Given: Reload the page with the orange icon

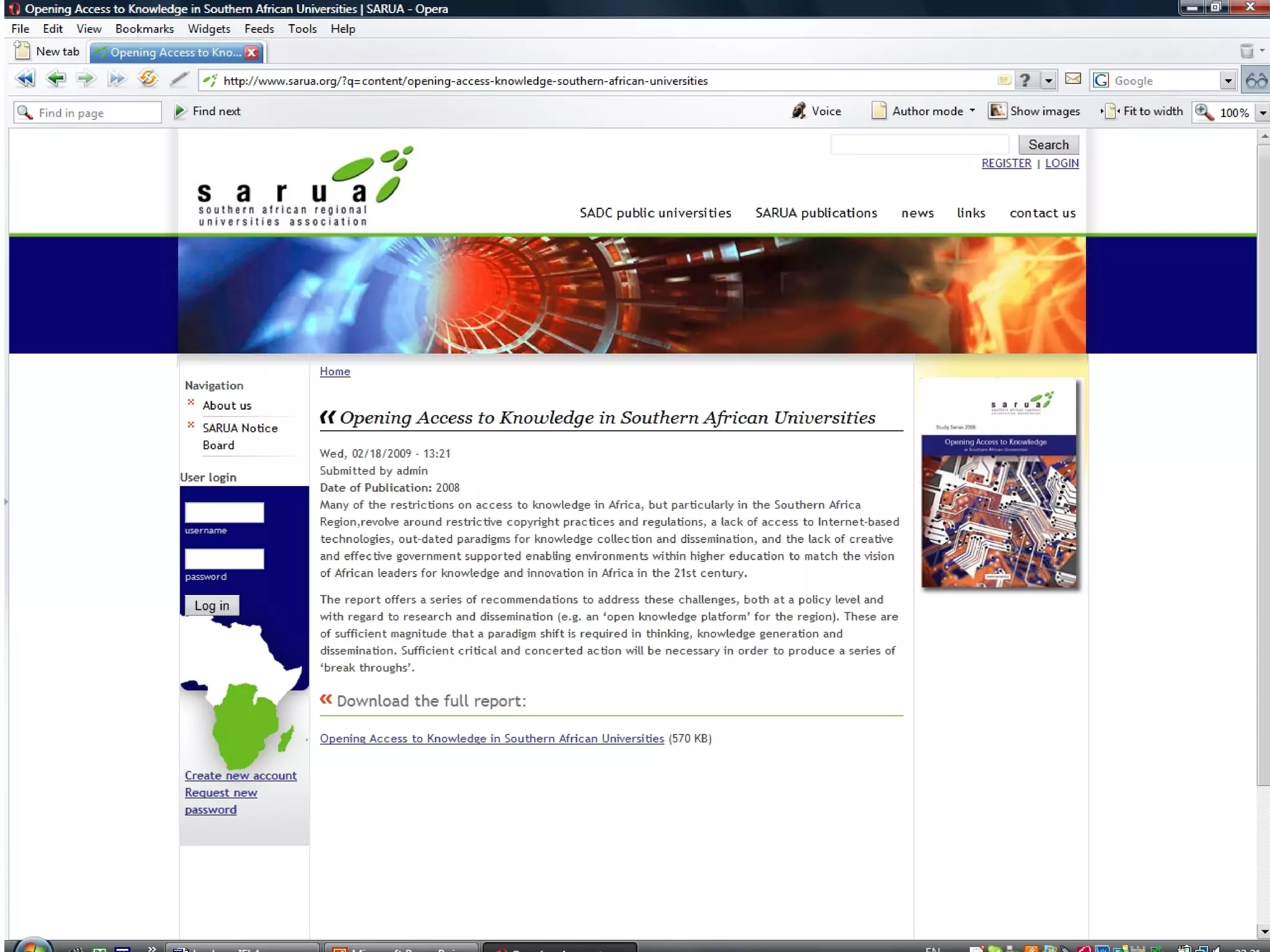Looking at the screenshot, I should click(148, 79).
